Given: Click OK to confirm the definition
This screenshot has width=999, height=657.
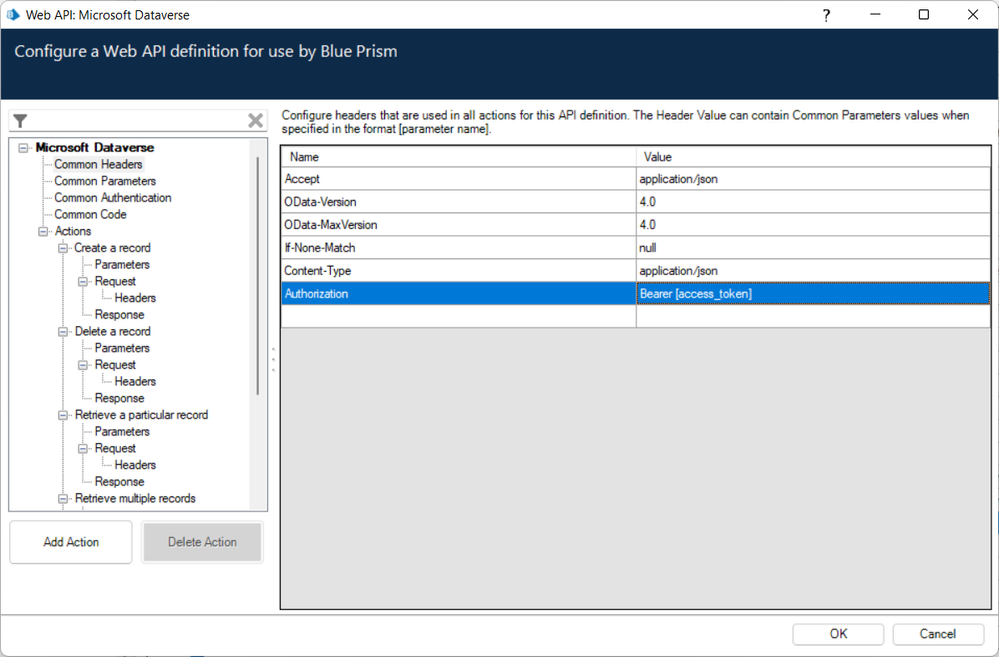Looking at the screenshot, I should pyautogui.click(x=837, y=633).
